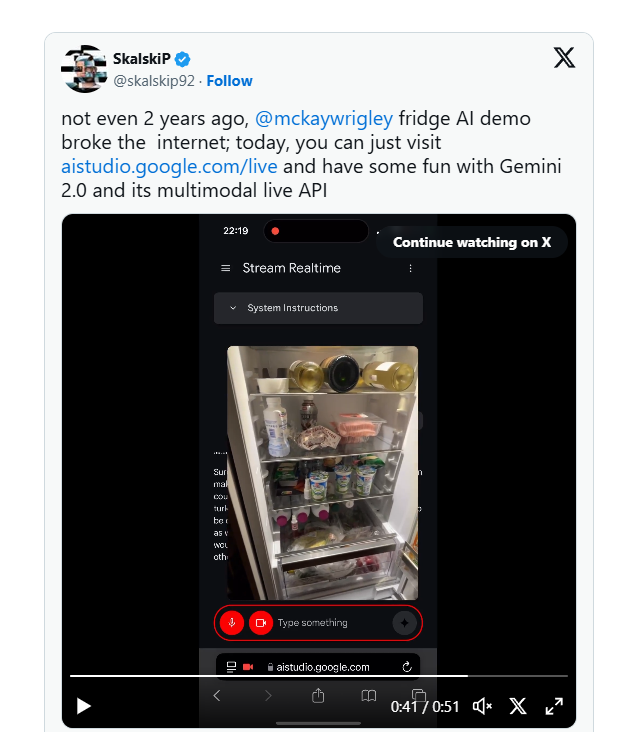Unmute the video sound
This screenshot has width=630, height=732.
click(483, 706)
